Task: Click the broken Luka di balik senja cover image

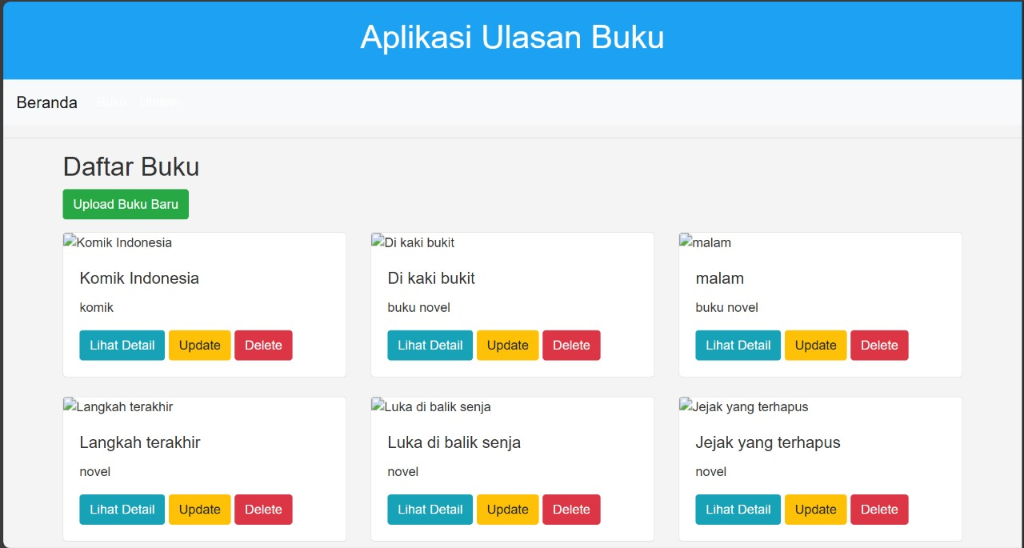Action: [x=431, y=406]
